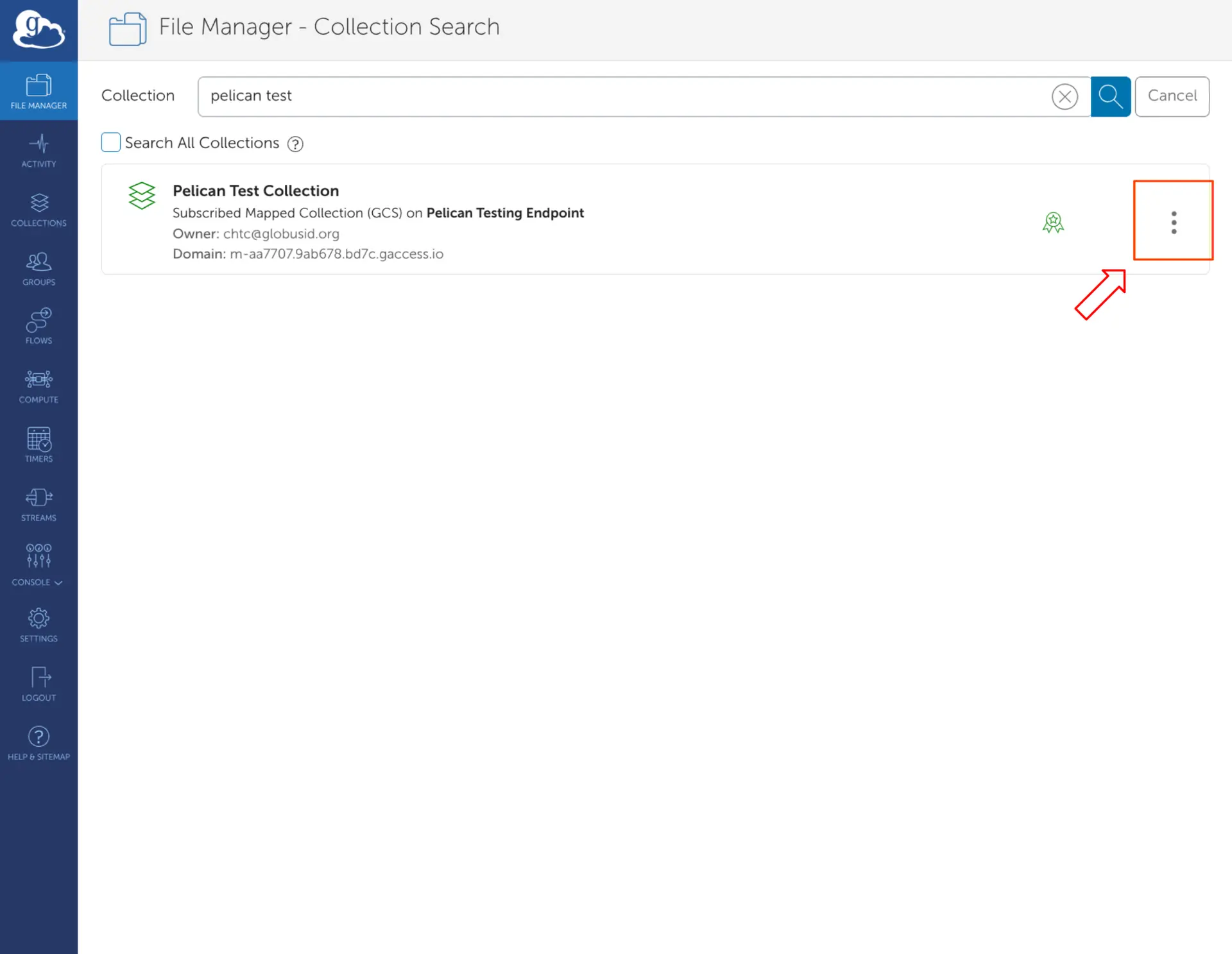Screen dimensions: 1232x954
Task: Enable Search All Collections checkbox
Action: point(110,142)
